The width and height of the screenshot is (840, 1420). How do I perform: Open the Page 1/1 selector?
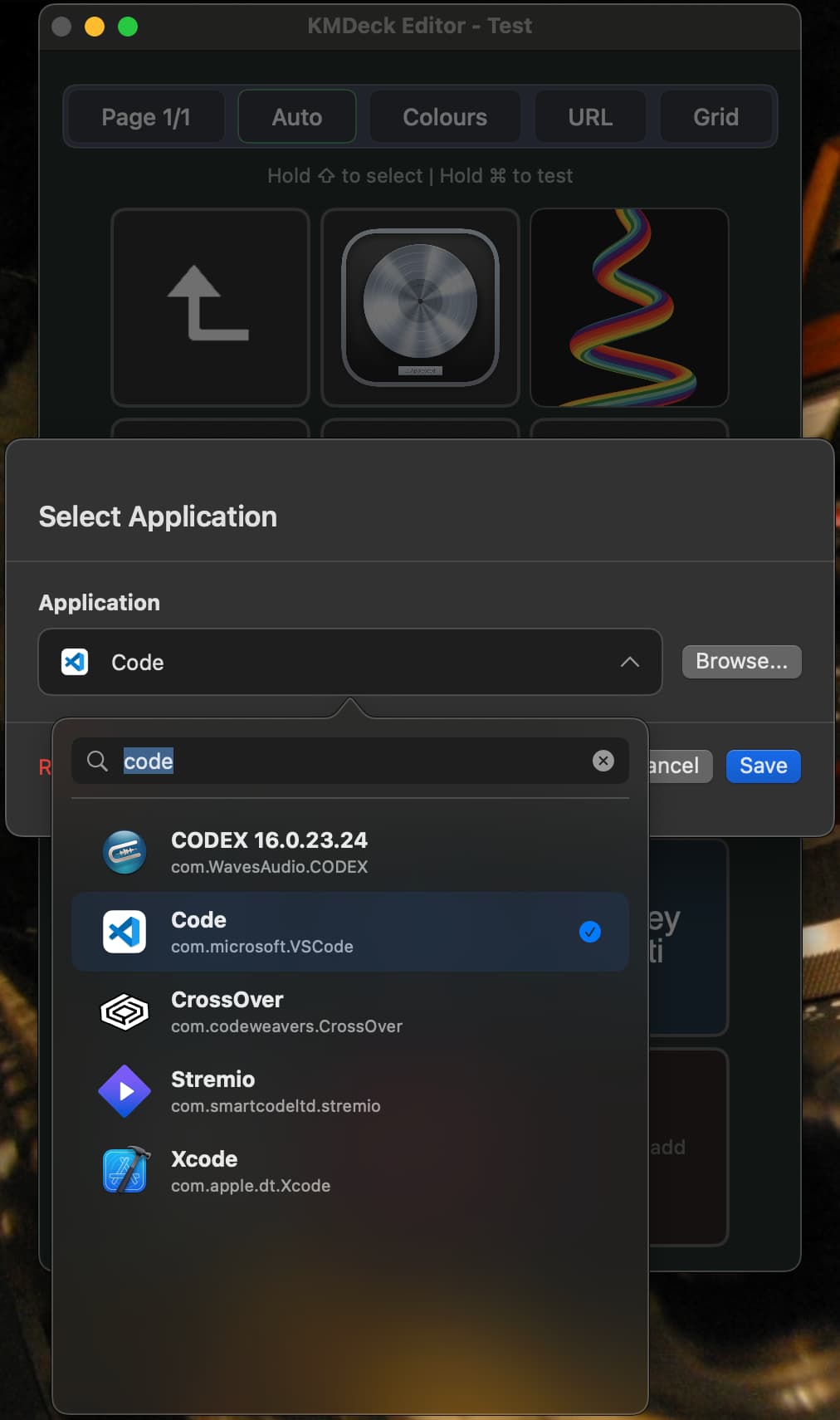[146, 117]
